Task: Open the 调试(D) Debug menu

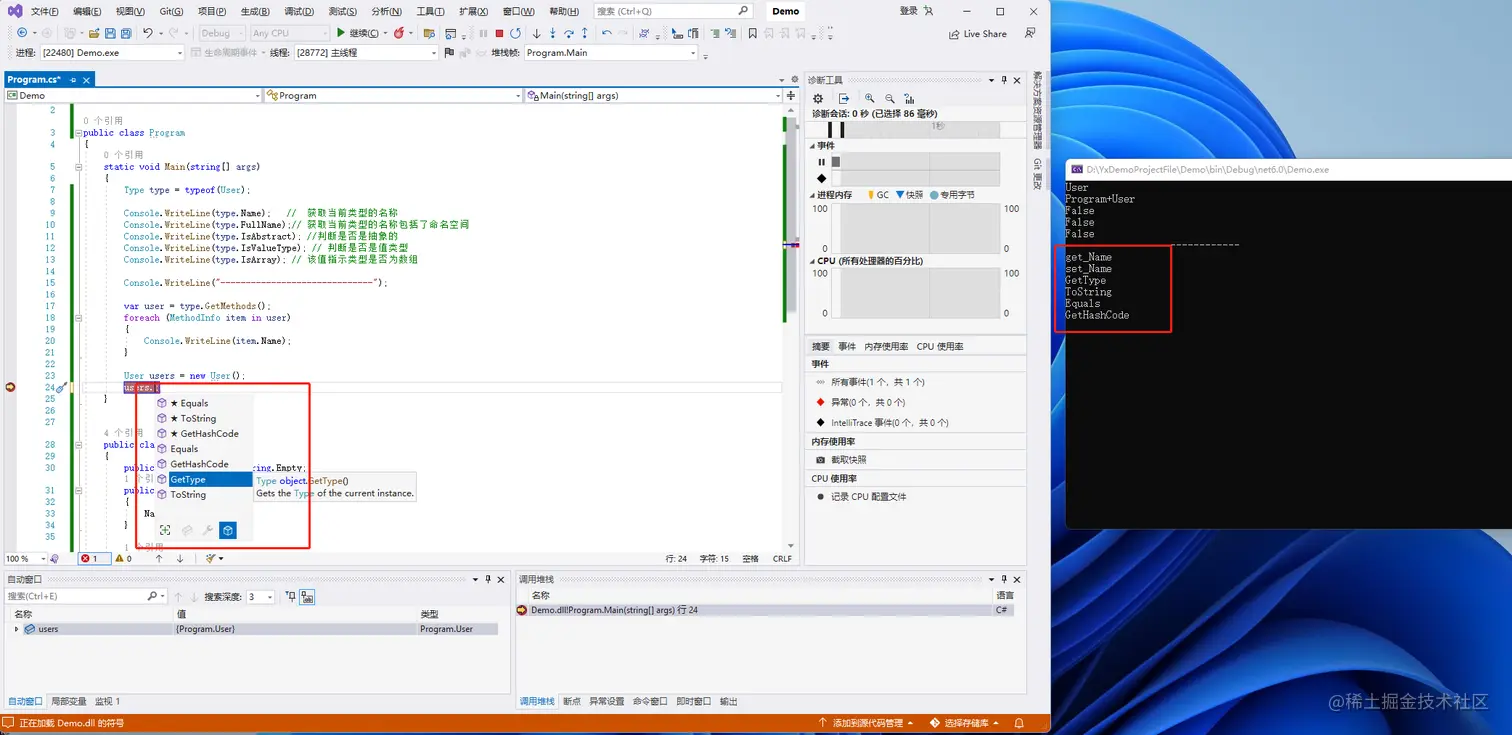Action: [x=299, y=11]
